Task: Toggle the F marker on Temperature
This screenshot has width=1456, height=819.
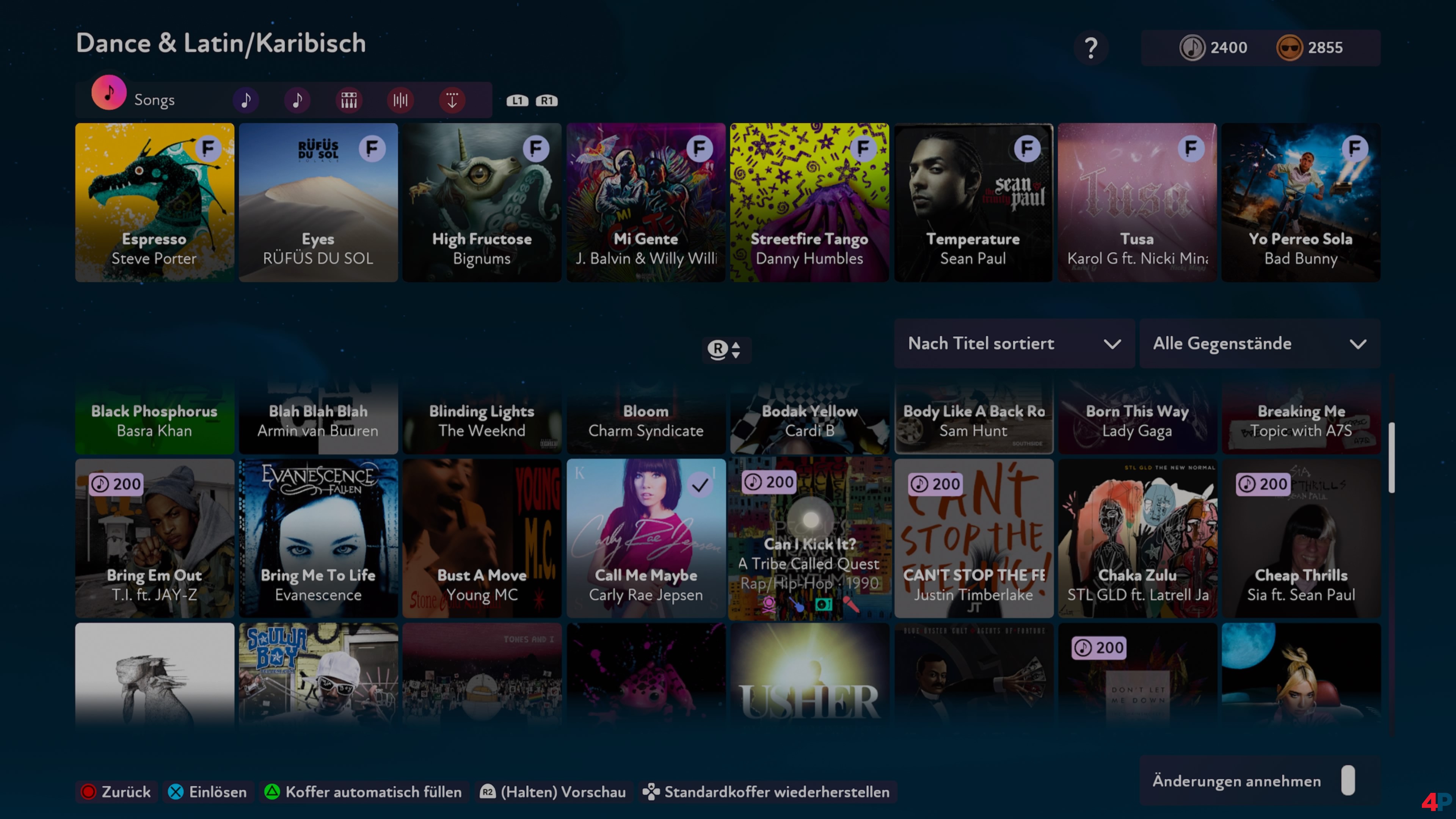Action: [x=1027, y=149]
